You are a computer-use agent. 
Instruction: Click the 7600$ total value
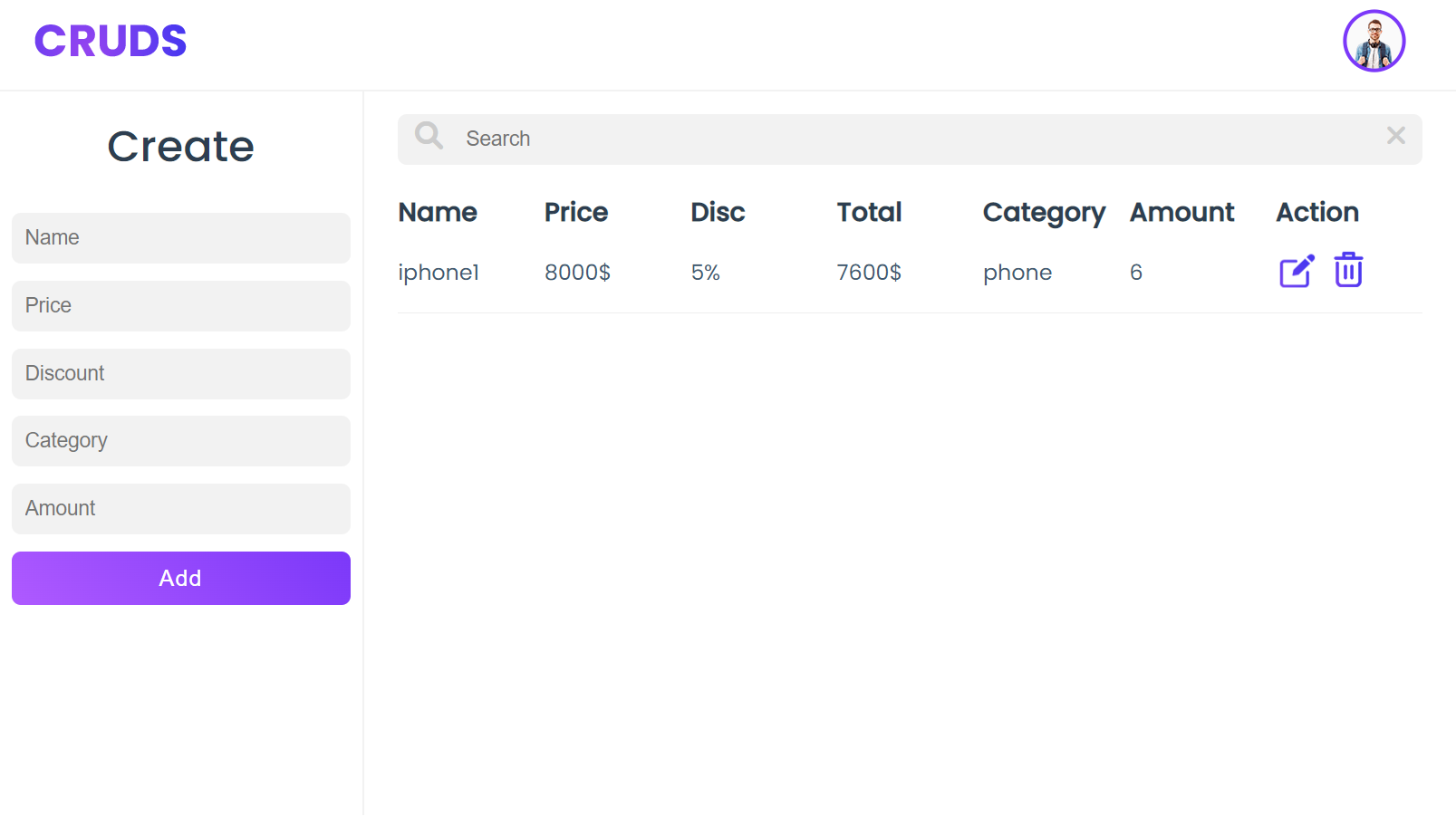pos(869,273)
